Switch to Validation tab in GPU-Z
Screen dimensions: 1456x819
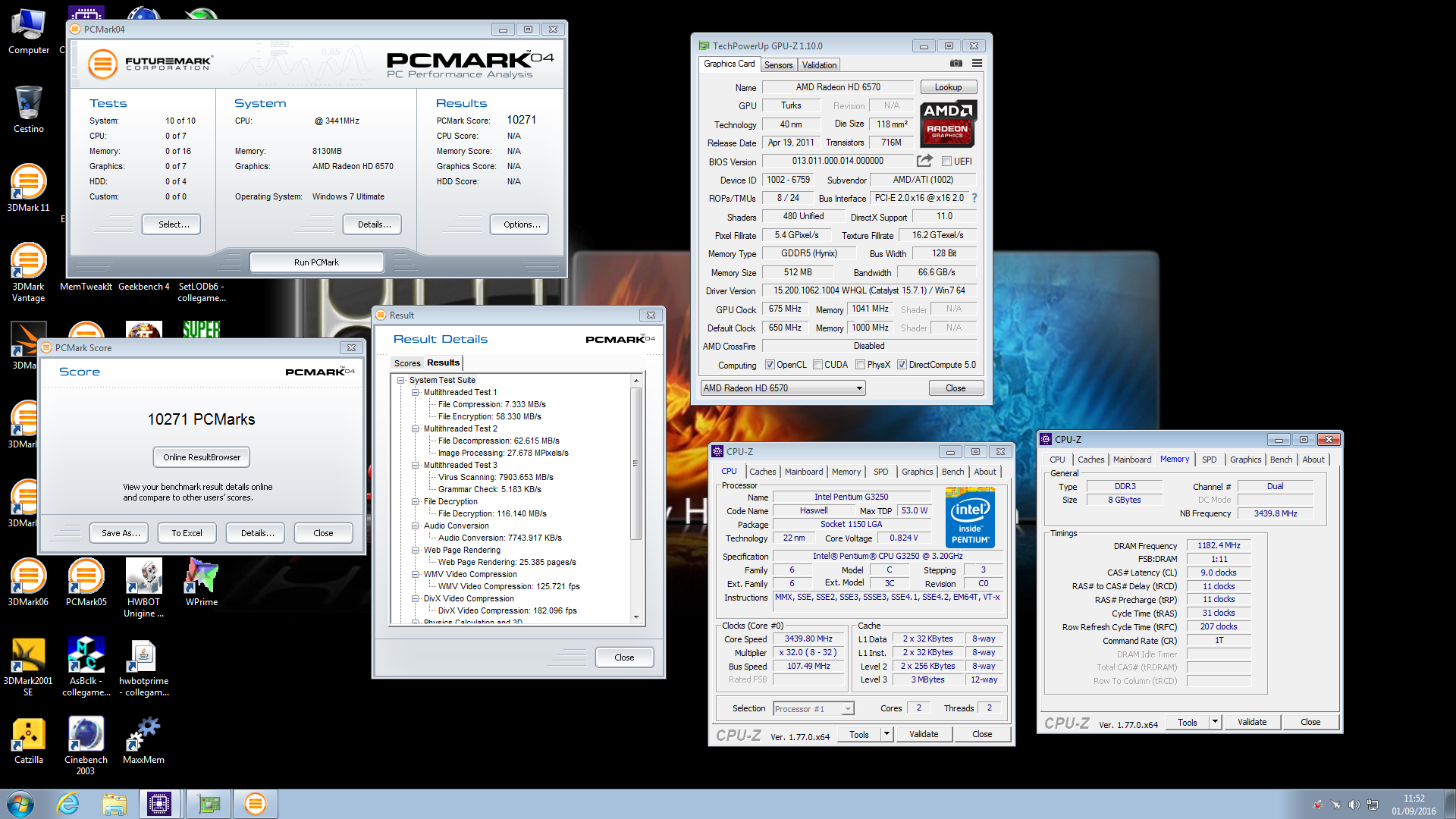[819, 65]
